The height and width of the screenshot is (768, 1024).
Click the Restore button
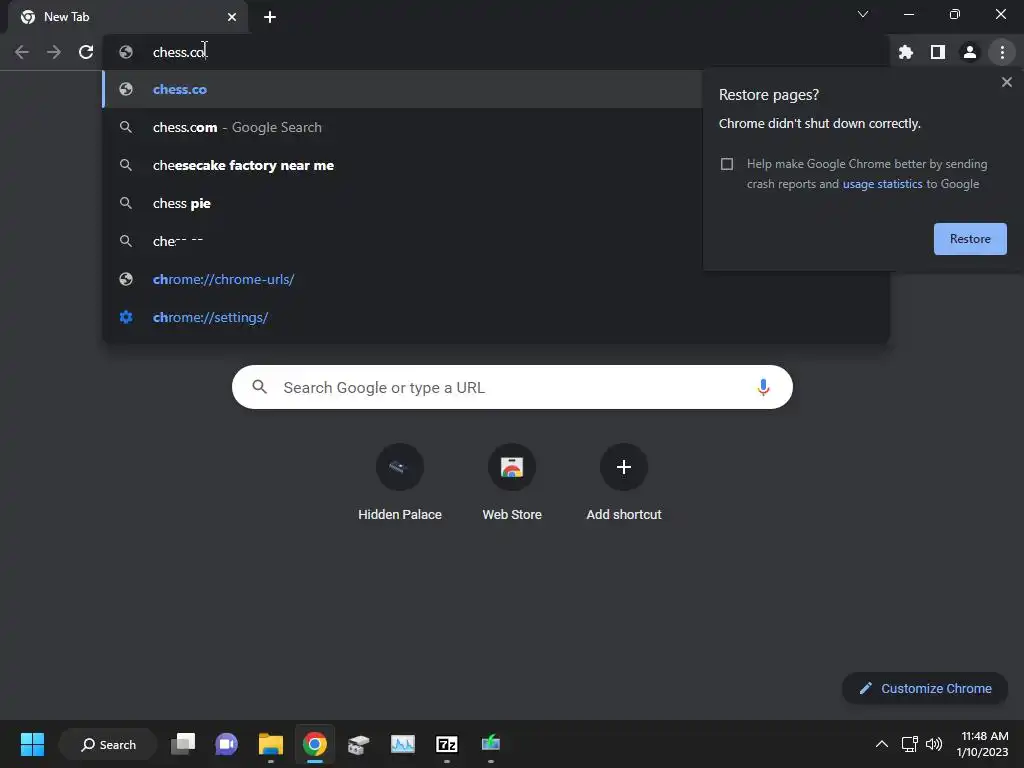coord(970,239)
